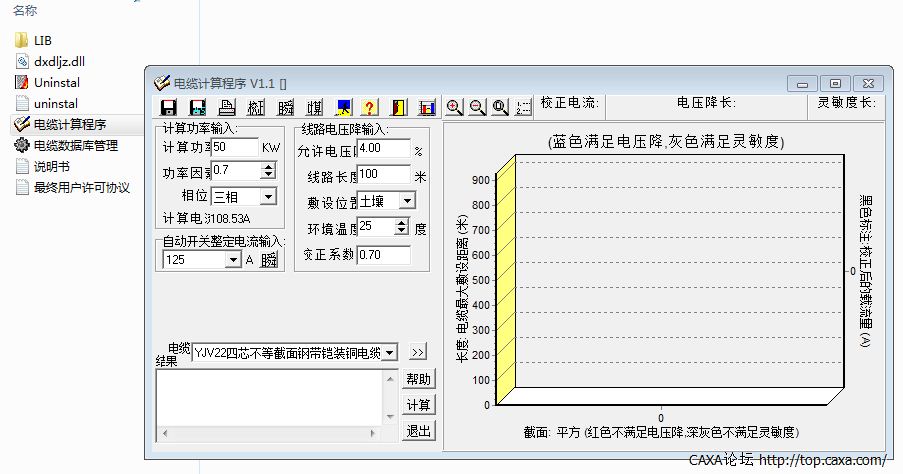
Task: Click the save floppy disk toolbar icon
Action: [169, 107]
